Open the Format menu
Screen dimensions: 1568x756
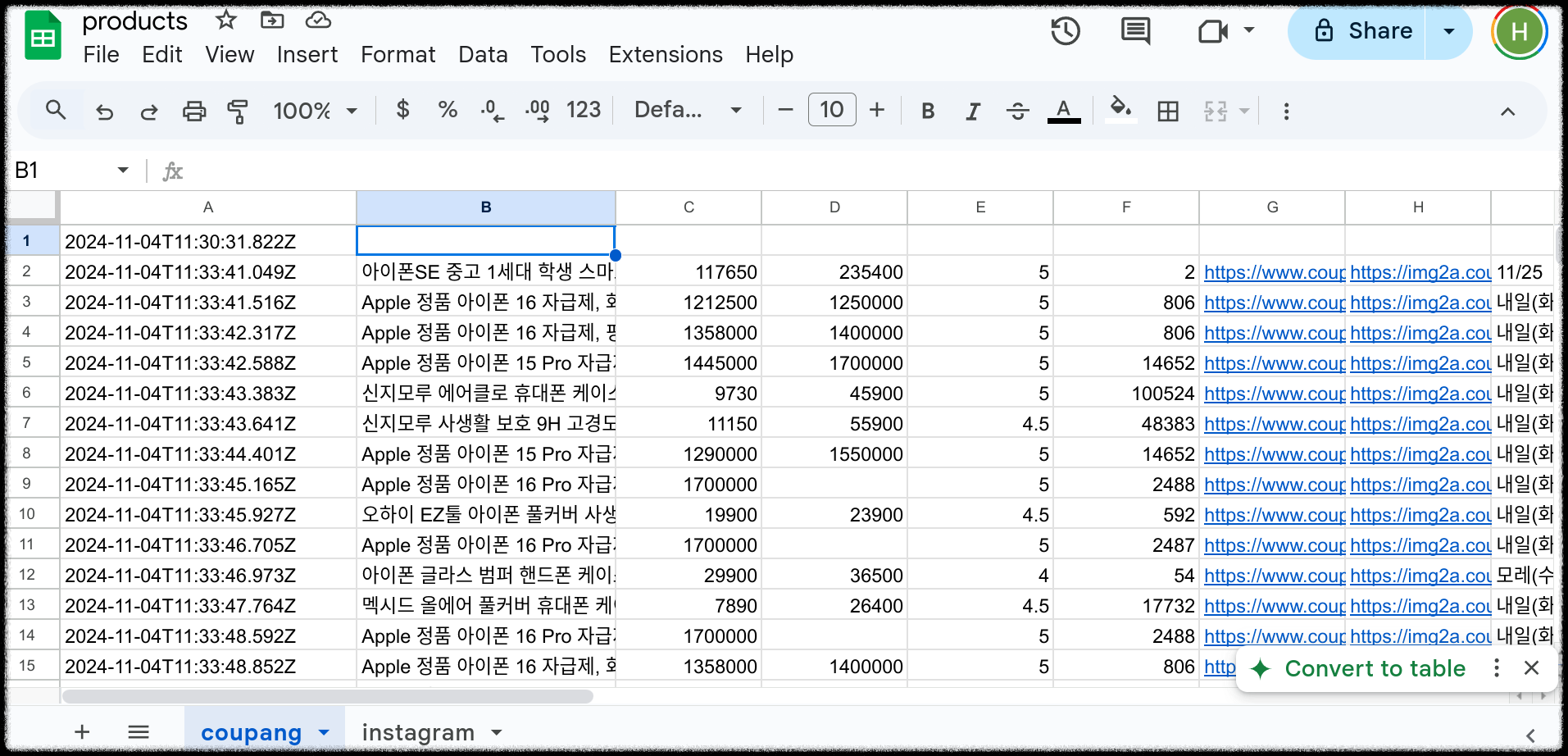coord(398,54)
